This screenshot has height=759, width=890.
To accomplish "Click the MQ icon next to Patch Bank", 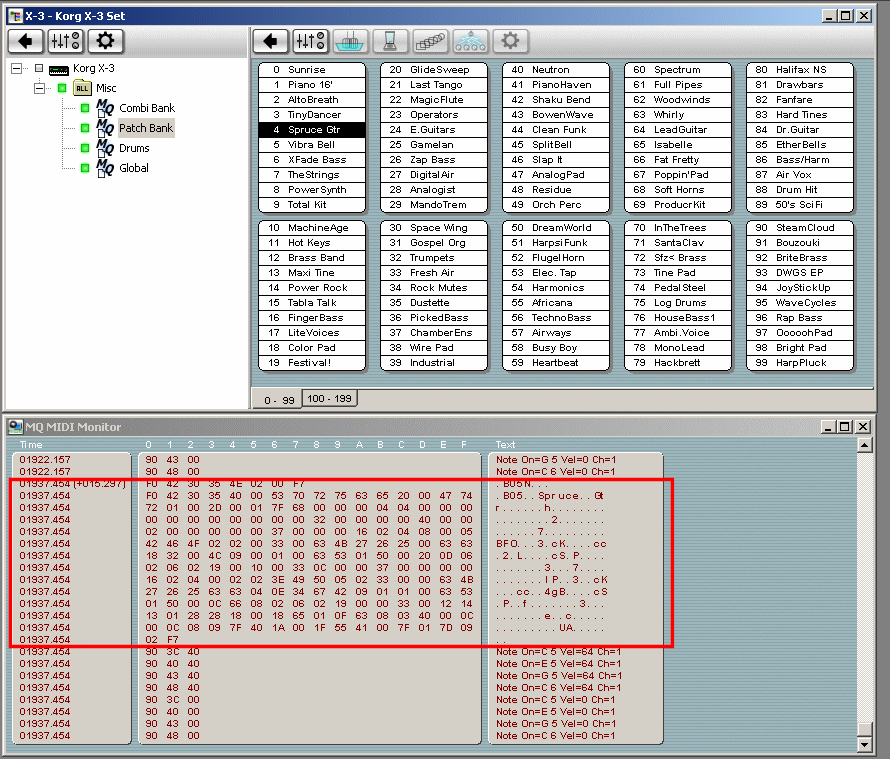I will click(105, 128).
